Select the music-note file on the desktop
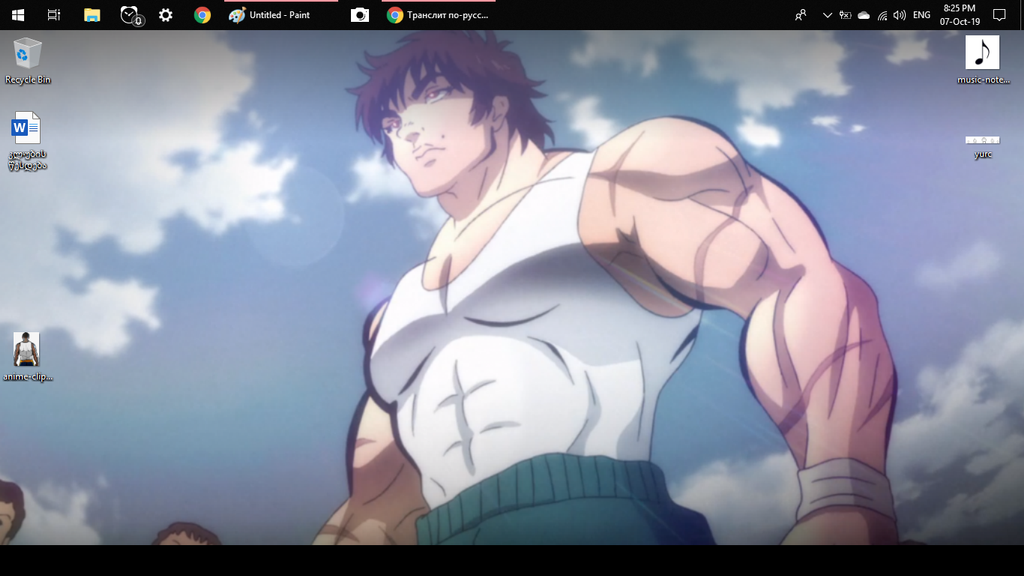1024x576 pixels. tap(983, 60)
